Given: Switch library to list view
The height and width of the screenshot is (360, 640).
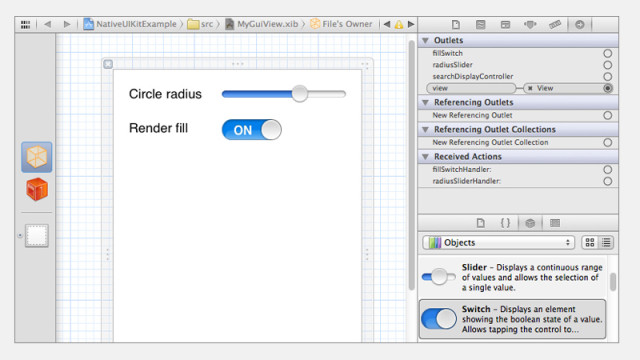Looking at the screenshot, I should 606,243.
